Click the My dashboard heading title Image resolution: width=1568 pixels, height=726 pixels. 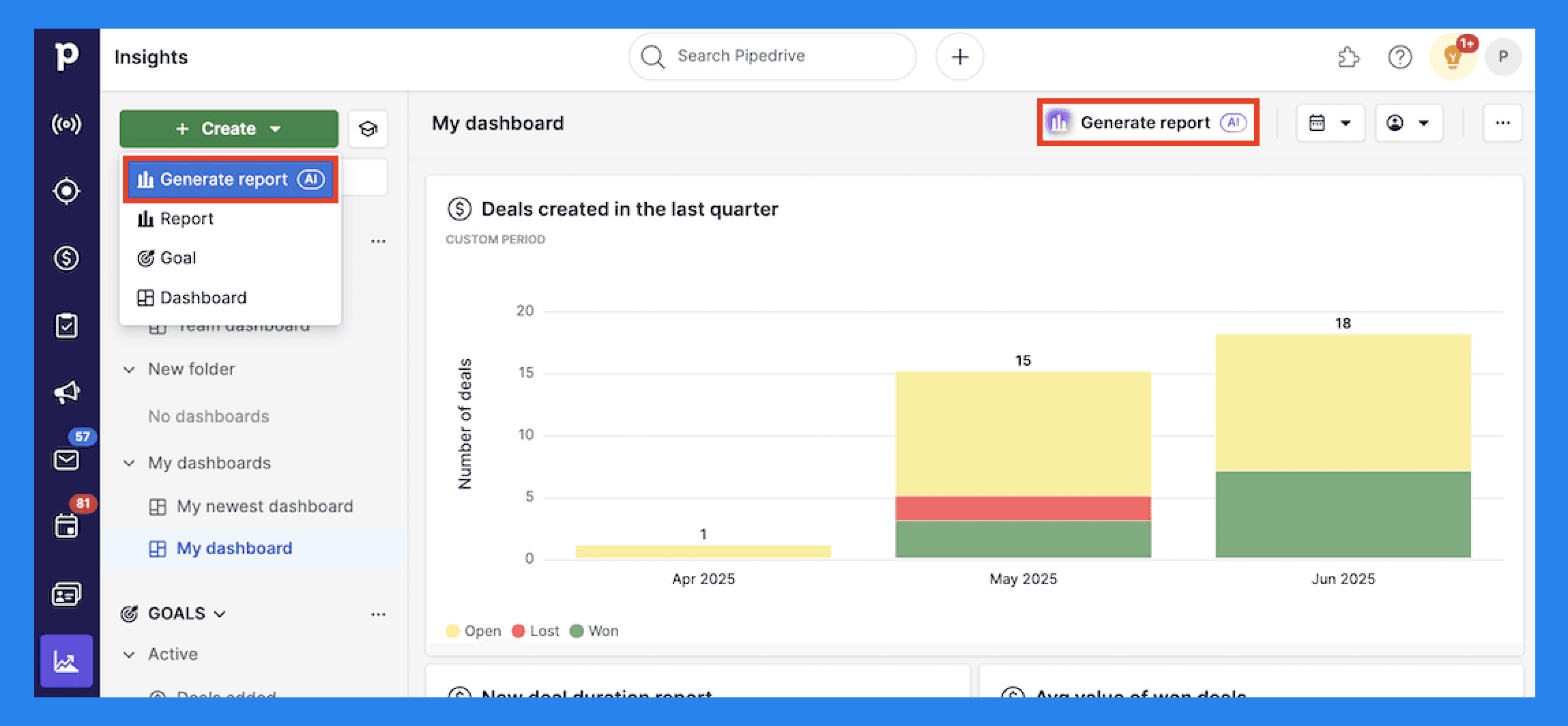497,123
